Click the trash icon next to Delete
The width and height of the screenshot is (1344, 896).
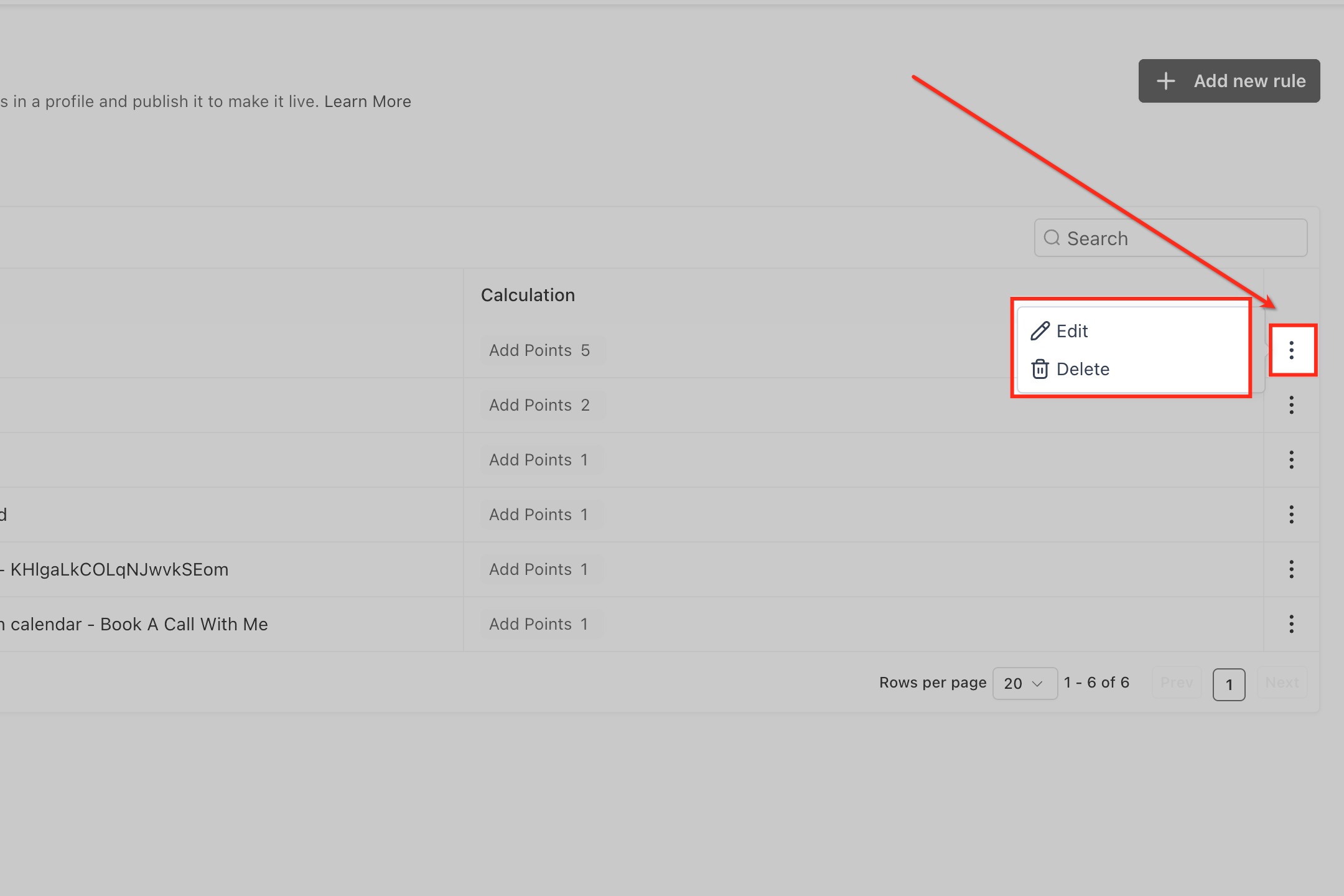[1040, 369]
